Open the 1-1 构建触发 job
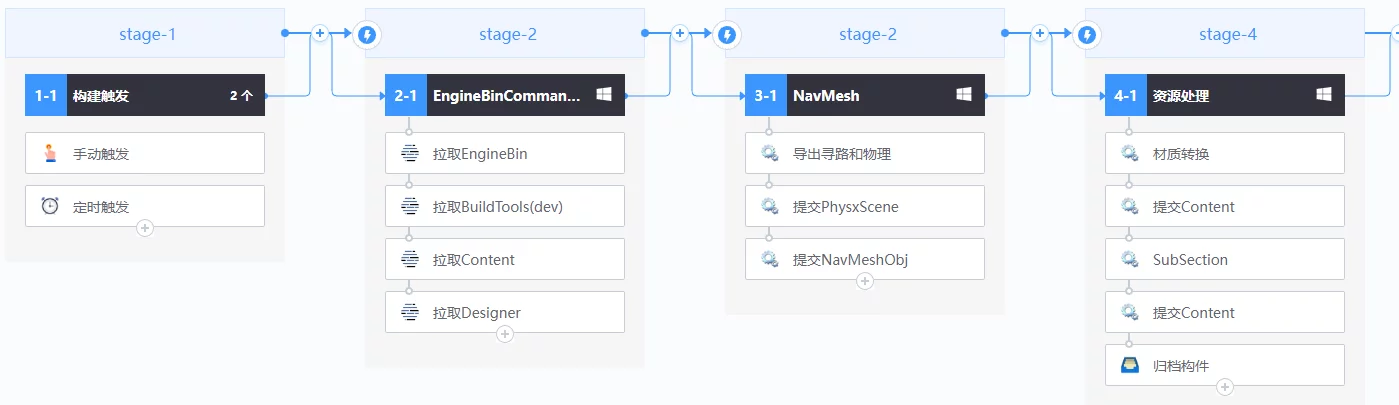Image resolution: width=1399 pixels, height=405 pixels. pyautogui.click(x=145, y=96)
